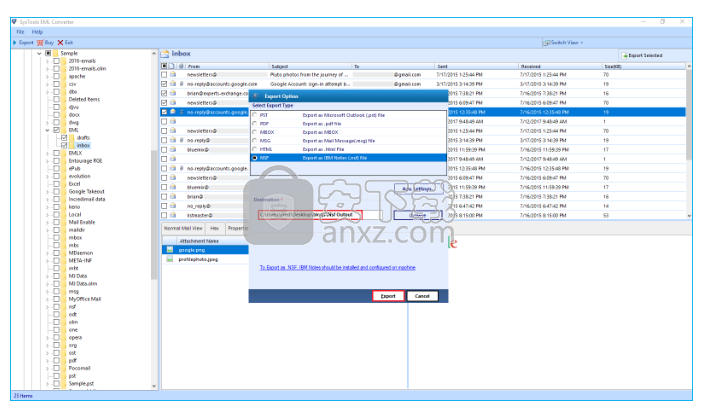The height and width of the screenshot is (414, 702).
Task: Open the Help menu
Action: tap(37, 32)
